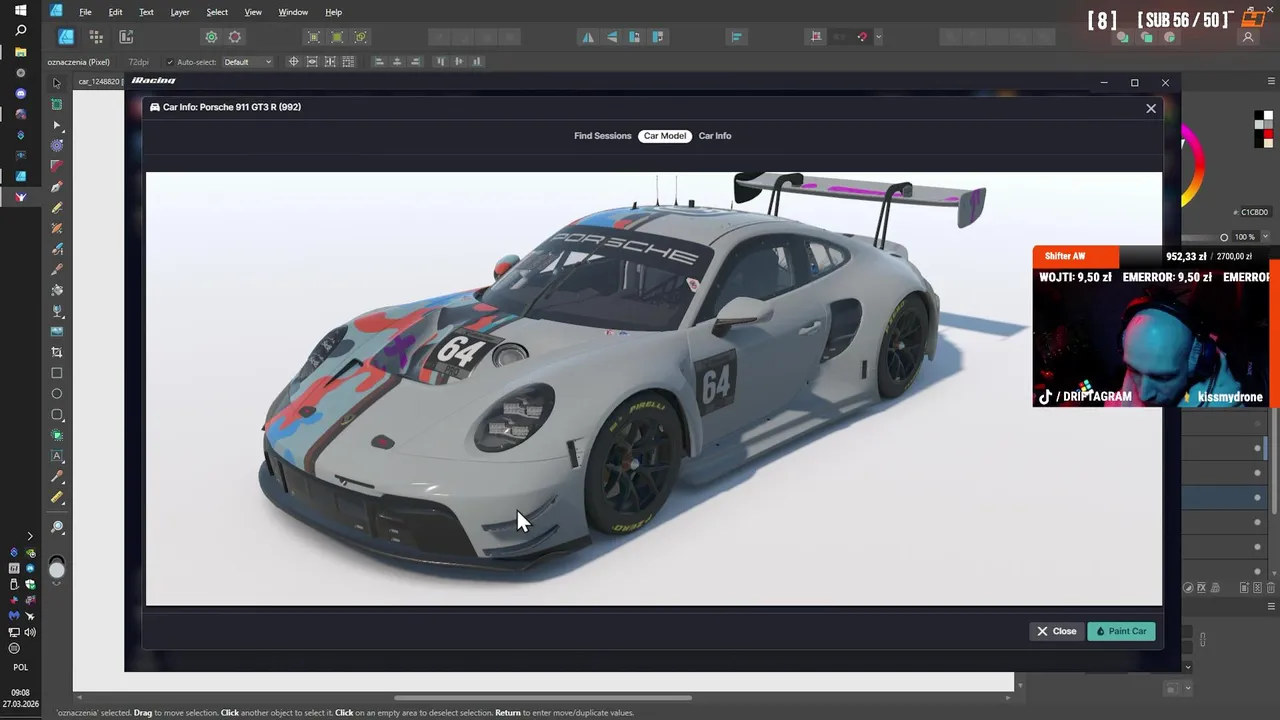The width and height of the screenshot is (1280, 720).
Task: Close the Car Info dialog with X
Action: [1151, 108]
